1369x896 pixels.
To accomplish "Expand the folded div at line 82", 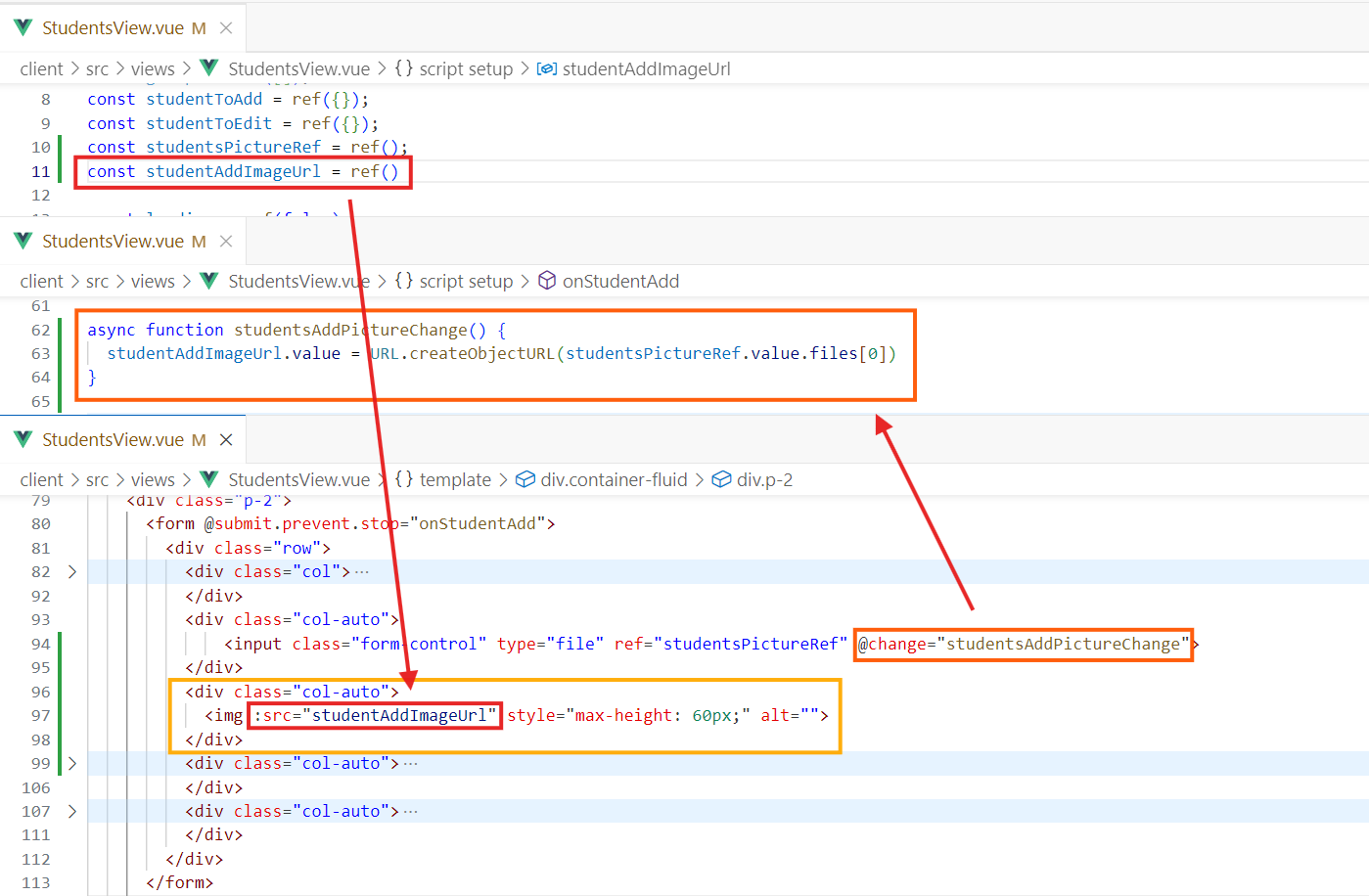I will (x=71, y=571).
